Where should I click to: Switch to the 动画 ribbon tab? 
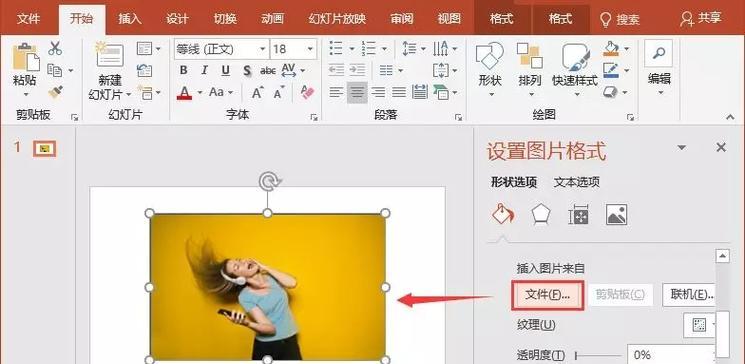272,19
